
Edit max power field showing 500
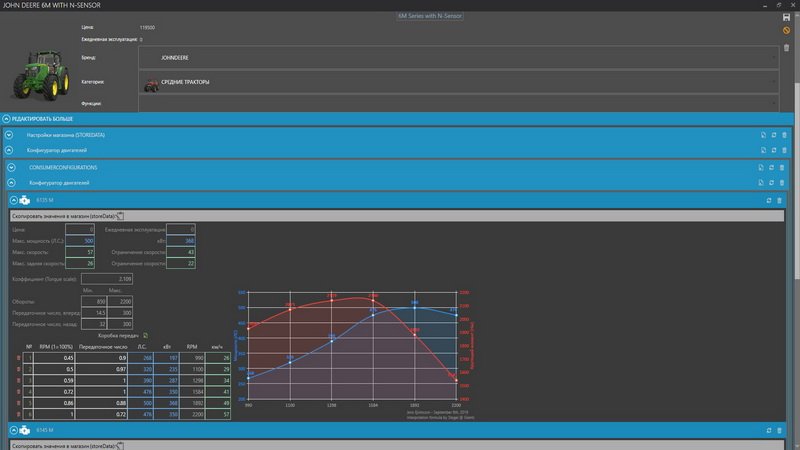point(80,241)
